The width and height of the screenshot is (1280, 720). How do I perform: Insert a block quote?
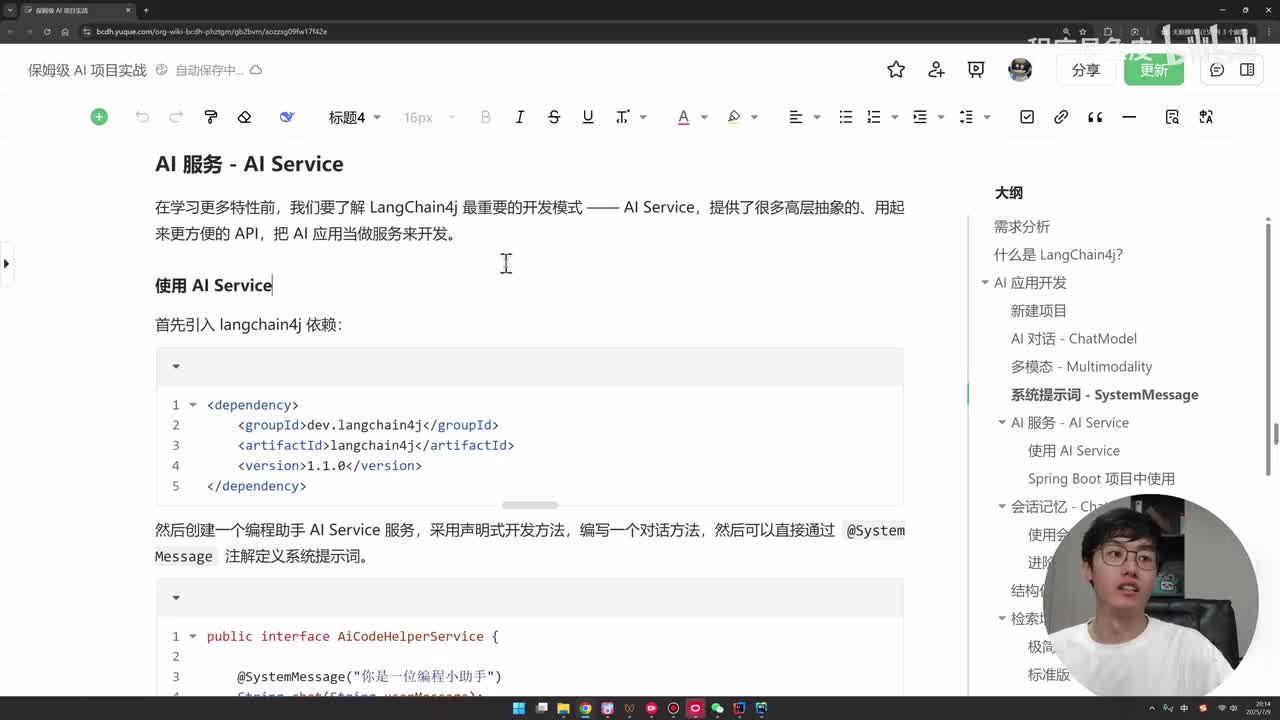tap(1095, 117)
